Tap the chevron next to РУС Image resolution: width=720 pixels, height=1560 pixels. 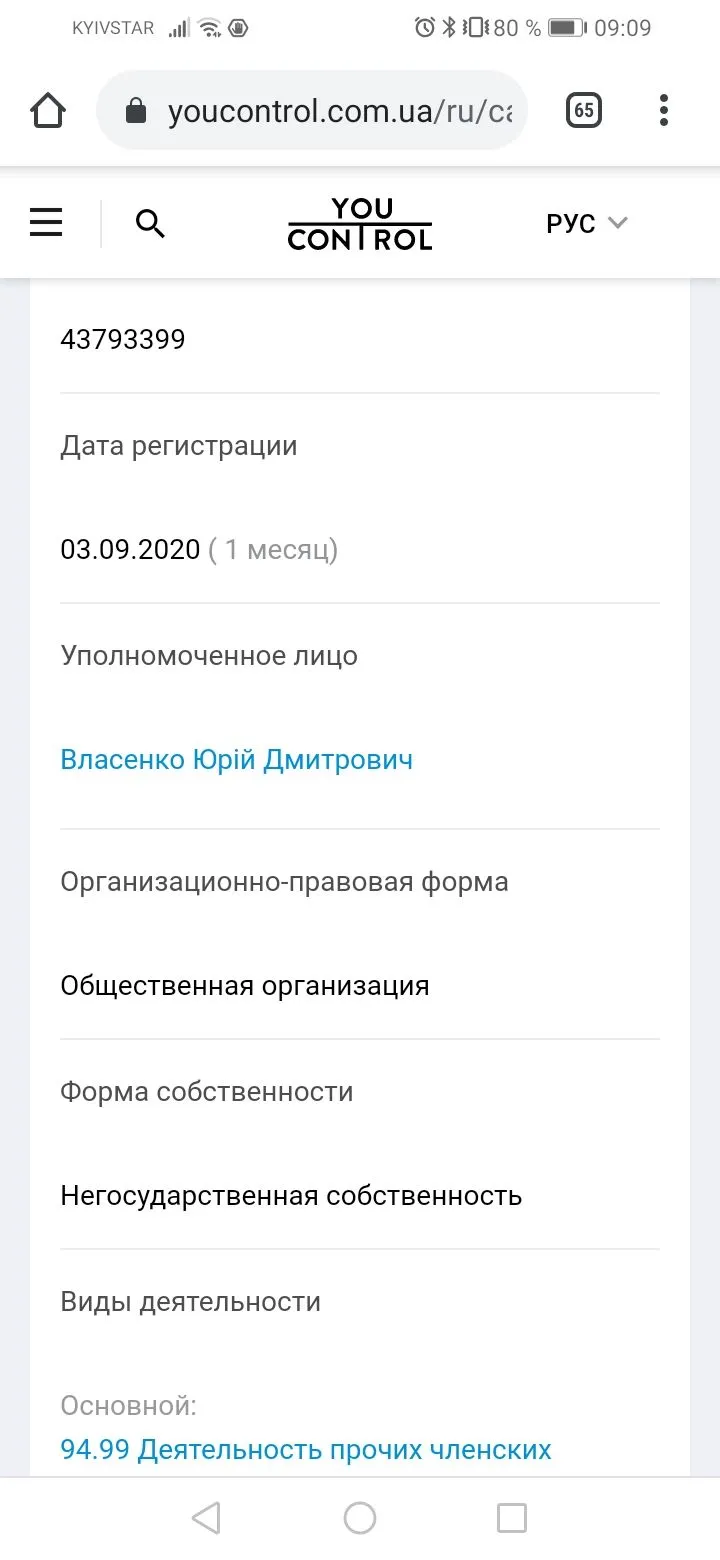pos(618,223)
